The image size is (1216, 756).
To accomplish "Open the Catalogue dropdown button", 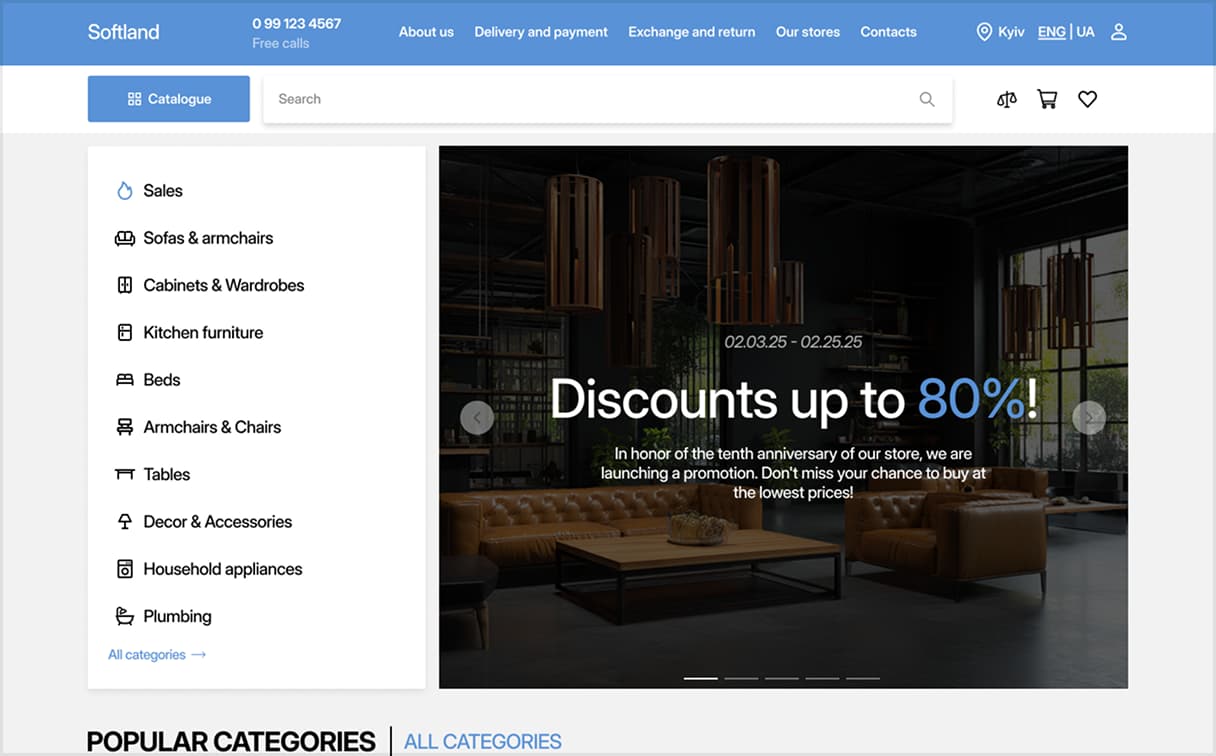I will [x=169, y=99].
